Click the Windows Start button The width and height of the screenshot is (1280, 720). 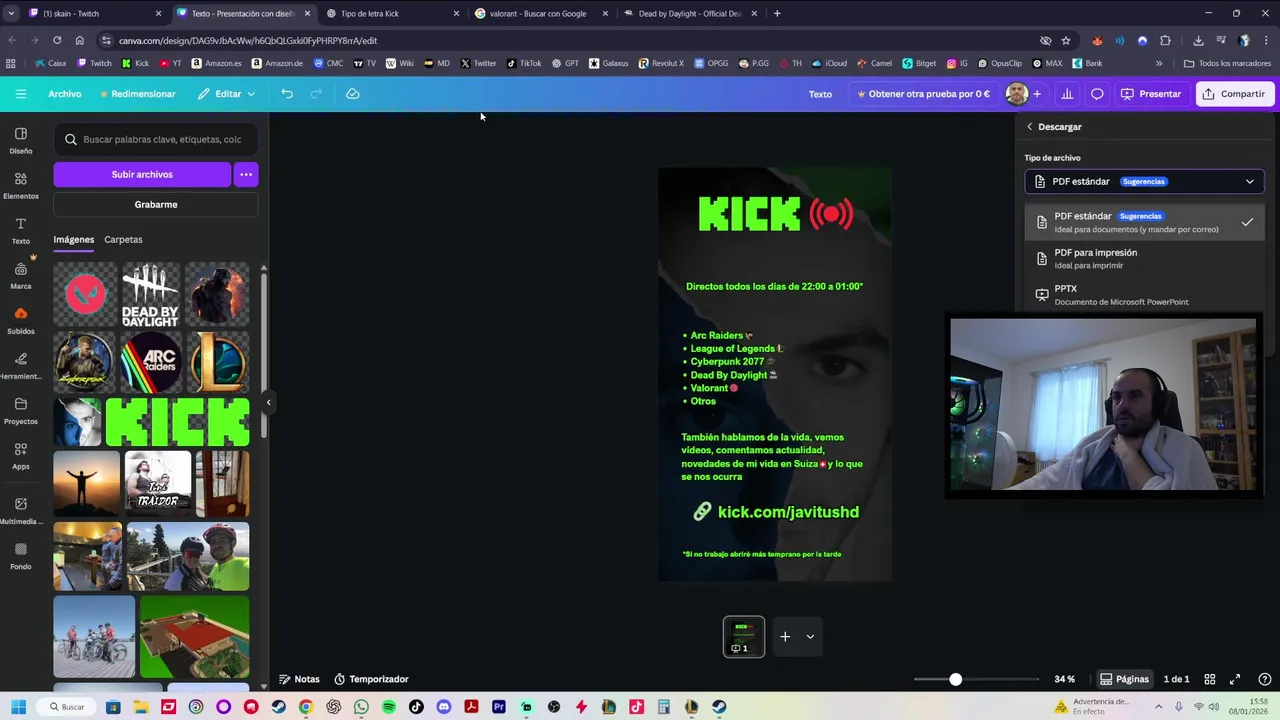click(18, 707)
